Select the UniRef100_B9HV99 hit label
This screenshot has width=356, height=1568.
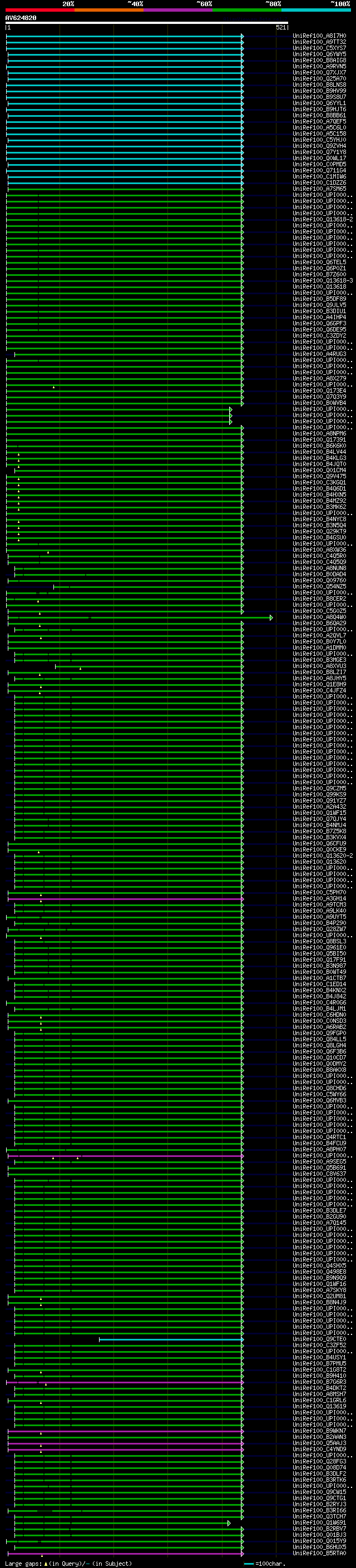(x=319, y=91)
